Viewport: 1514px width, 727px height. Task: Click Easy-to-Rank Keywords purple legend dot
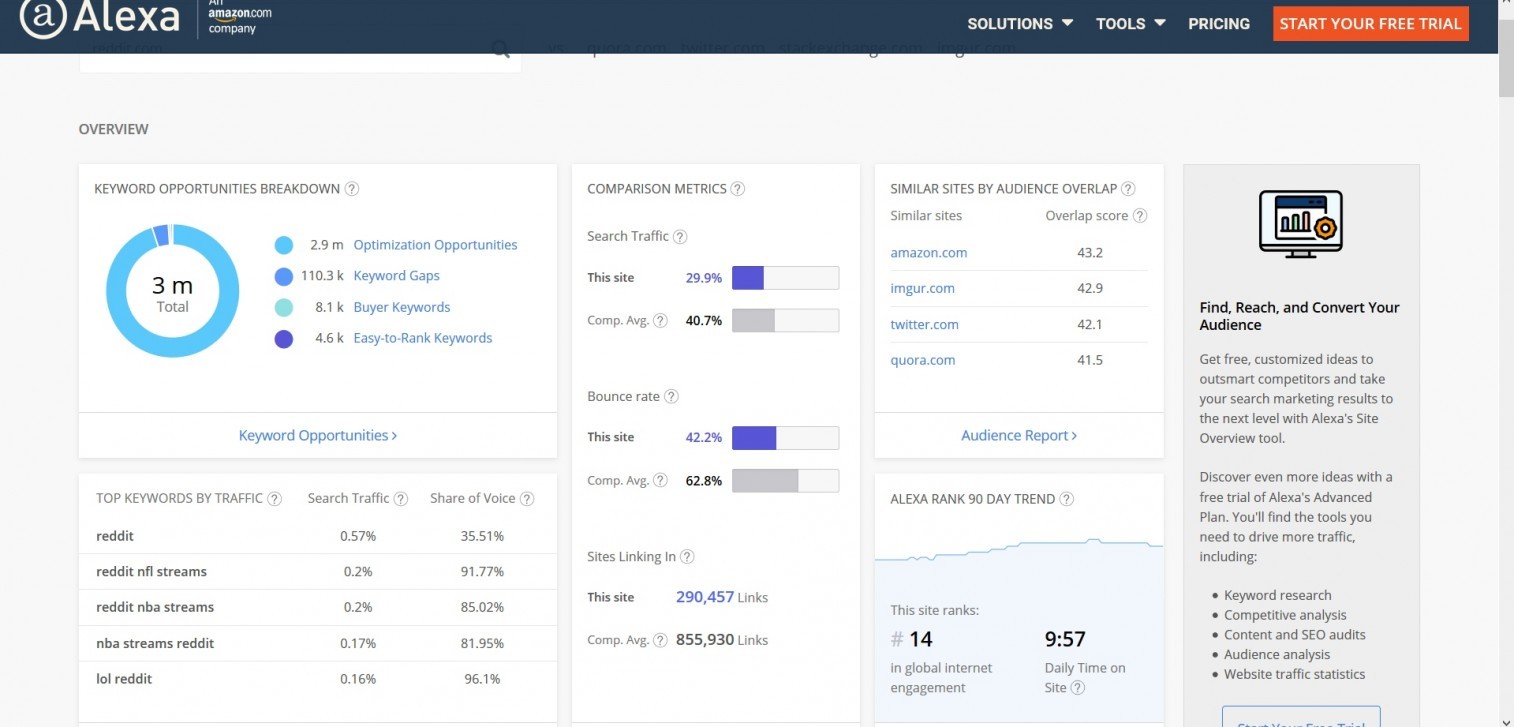click(x=283, y=339)
